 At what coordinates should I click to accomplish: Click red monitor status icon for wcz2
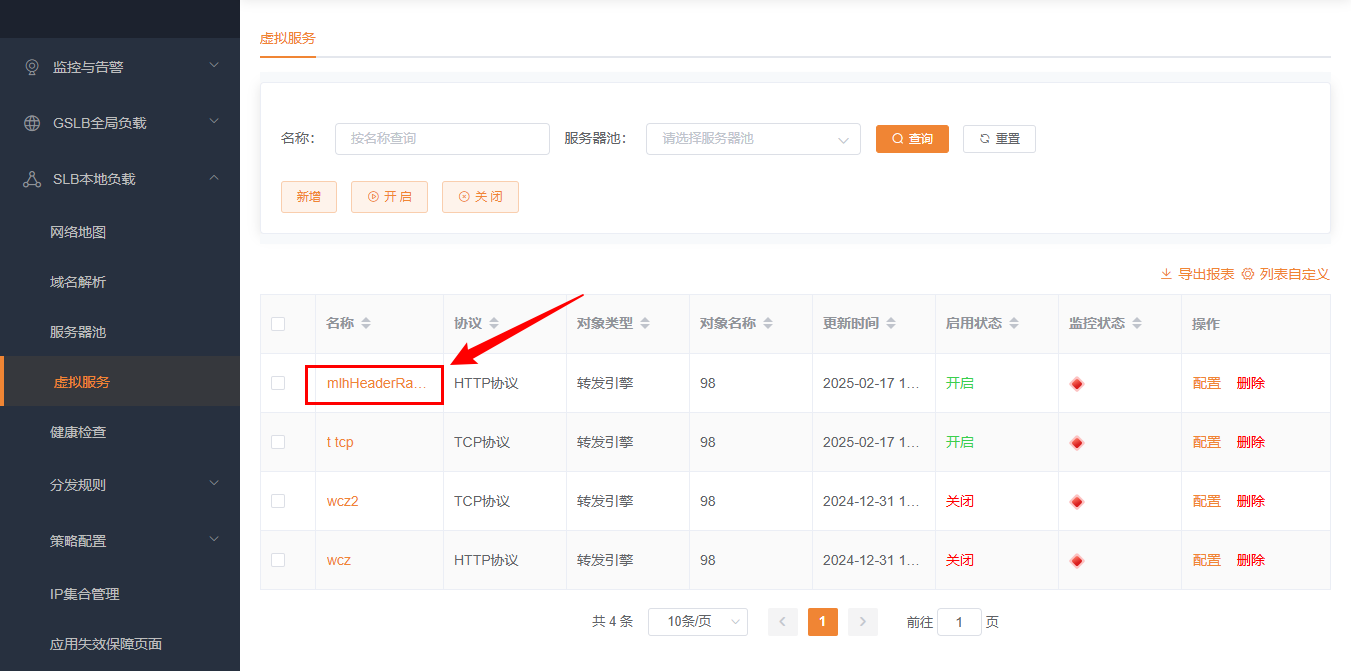click(1077, 501)
